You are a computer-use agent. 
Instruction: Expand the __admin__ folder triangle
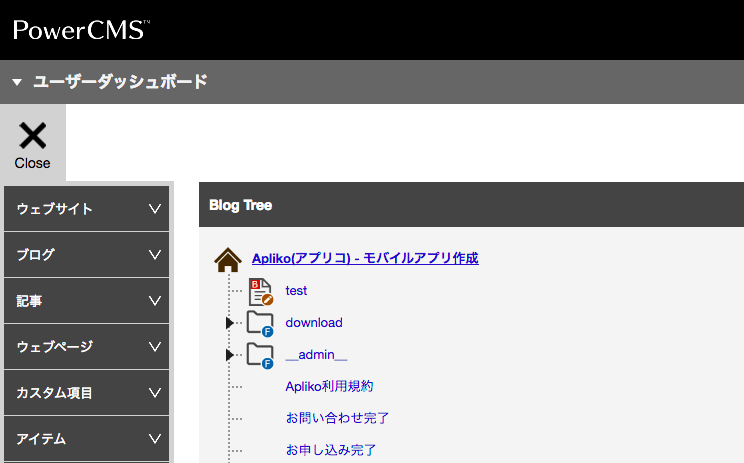click(x=230, y=355)
